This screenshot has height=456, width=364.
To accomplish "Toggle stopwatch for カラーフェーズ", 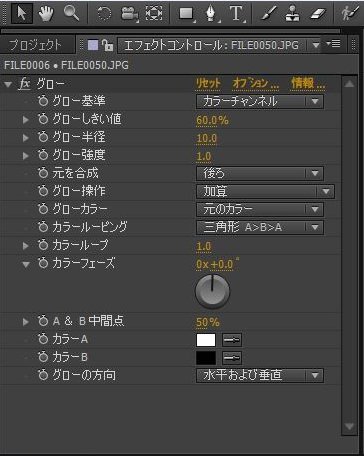I will [x=43, y=264].
